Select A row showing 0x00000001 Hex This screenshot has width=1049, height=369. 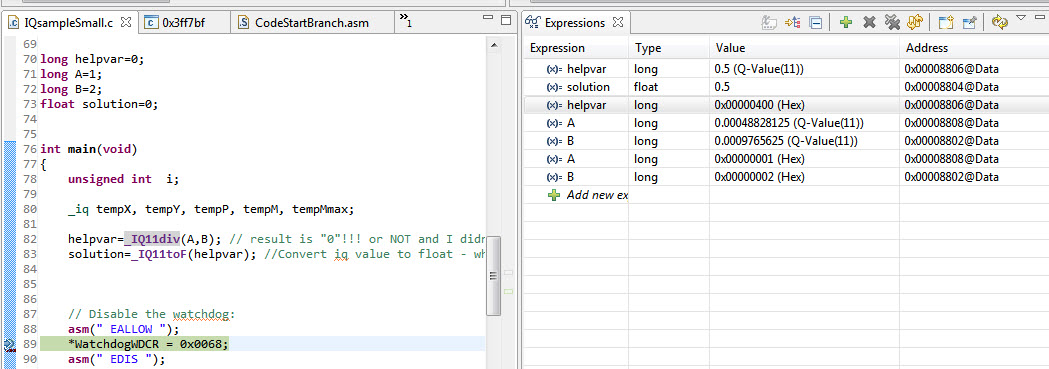pyautogui.click(x=786, y=159)
